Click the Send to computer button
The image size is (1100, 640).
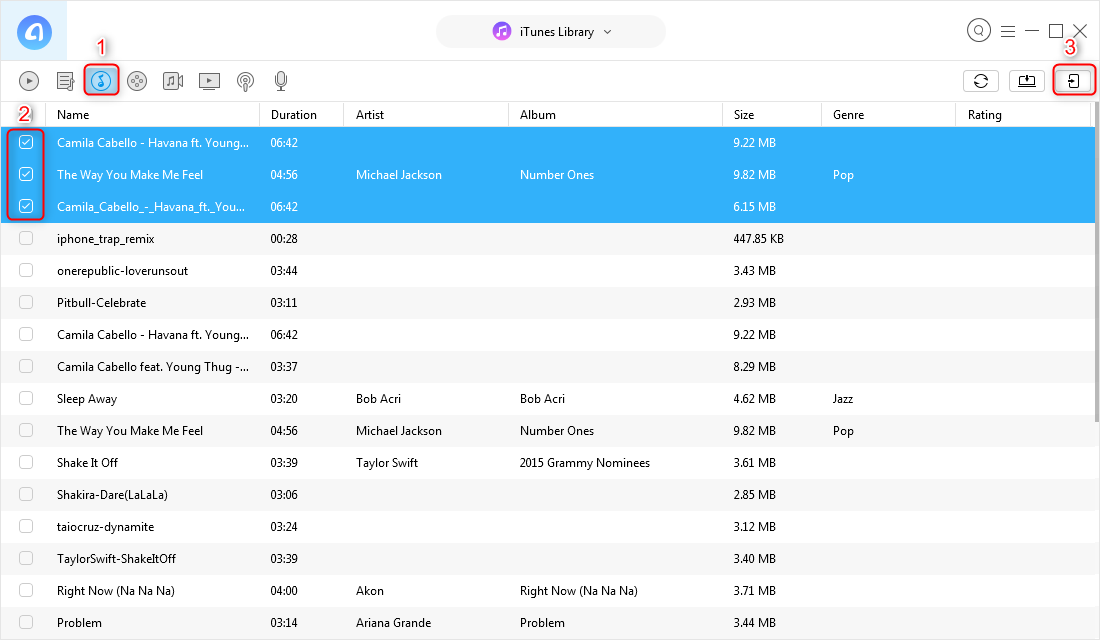click(1026, 81)
